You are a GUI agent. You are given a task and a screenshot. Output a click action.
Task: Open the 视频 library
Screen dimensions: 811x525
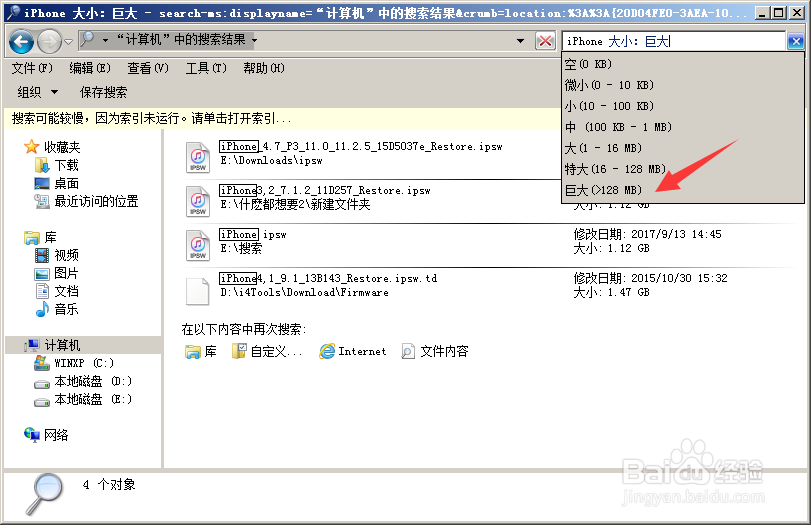coord(57,255)
